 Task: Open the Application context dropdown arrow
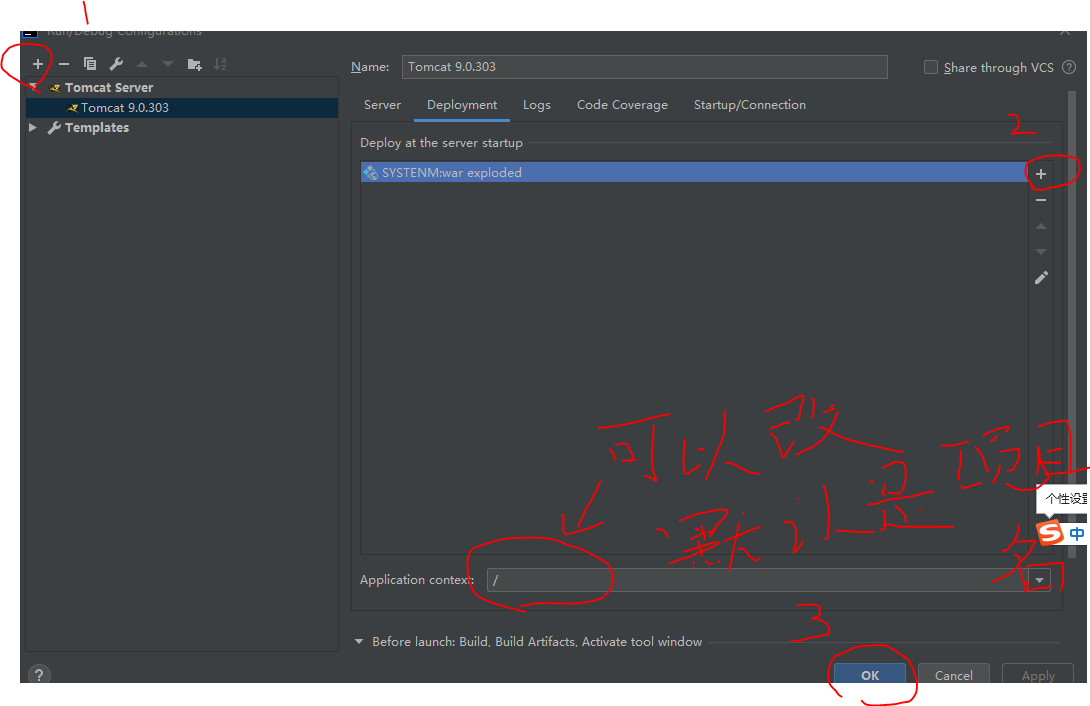(x=1039, y=580)
